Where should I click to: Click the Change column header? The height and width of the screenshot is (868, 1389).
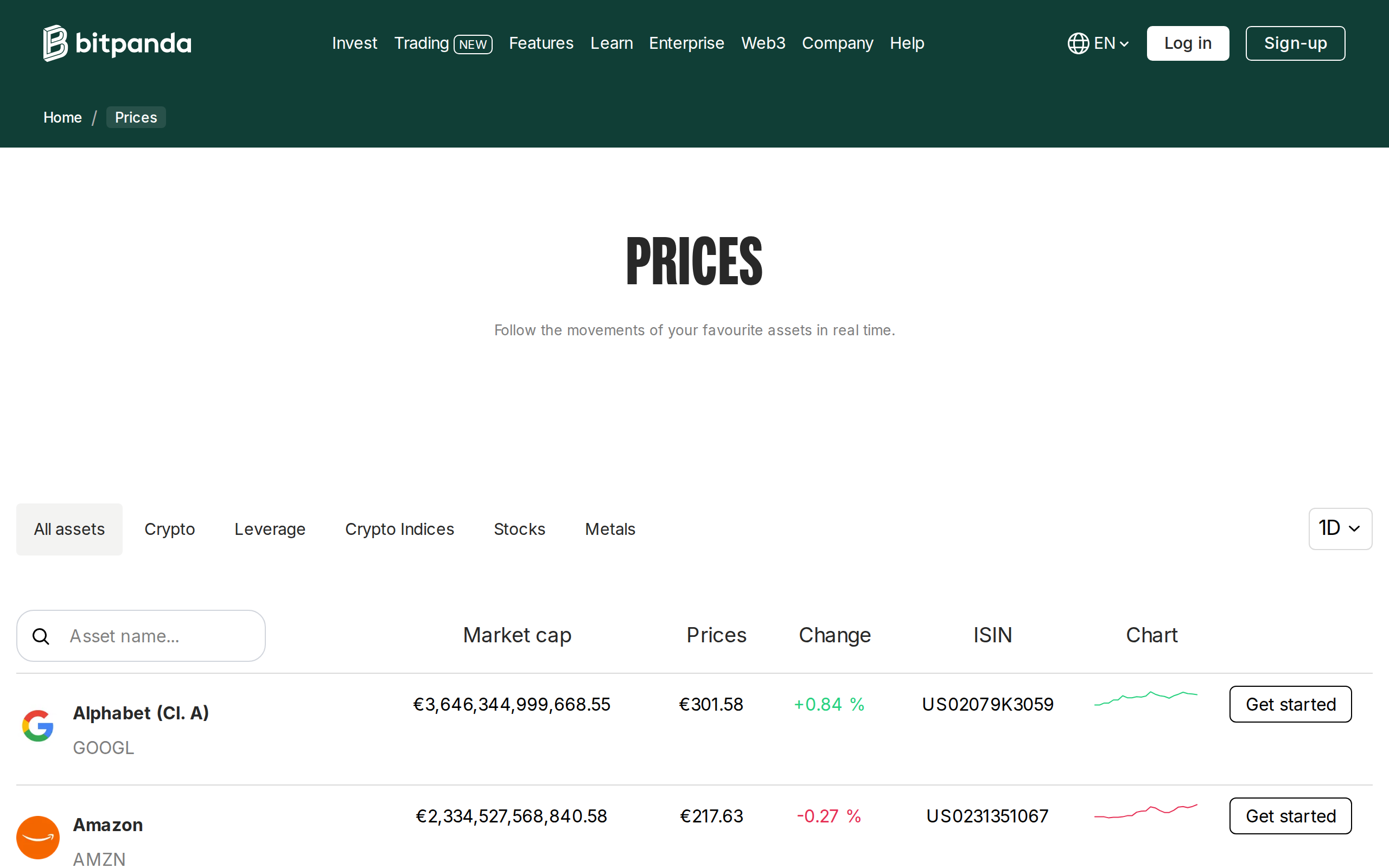click(834, 635)
